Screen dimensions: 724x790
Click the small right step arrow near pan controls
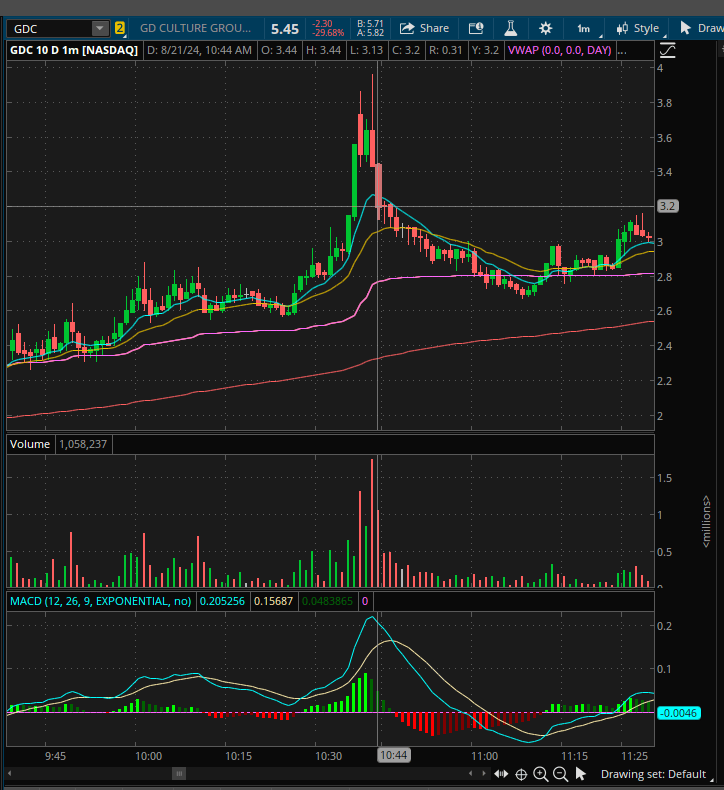click(x=484, y=773)
